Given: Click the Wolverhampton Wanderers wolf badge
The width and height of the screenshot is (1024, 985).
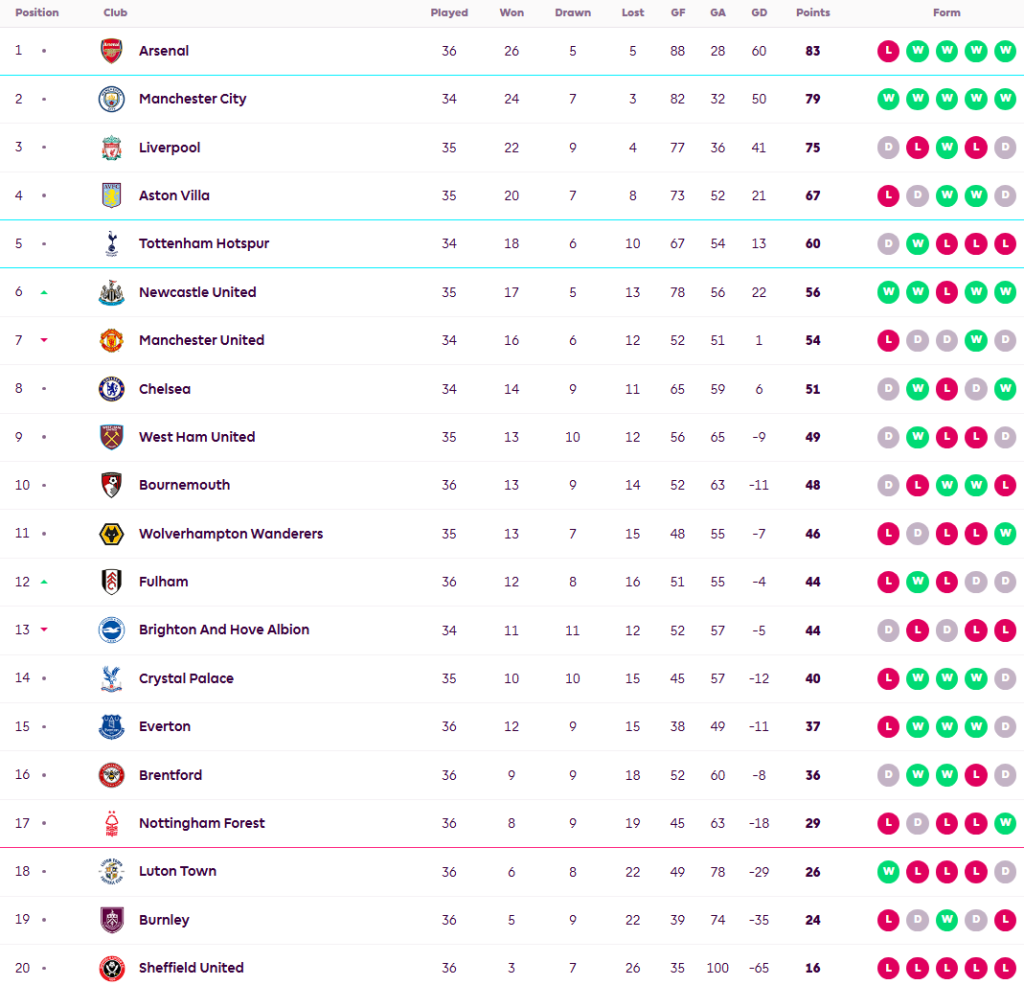Looking at the screenshot, I should 111,534.
